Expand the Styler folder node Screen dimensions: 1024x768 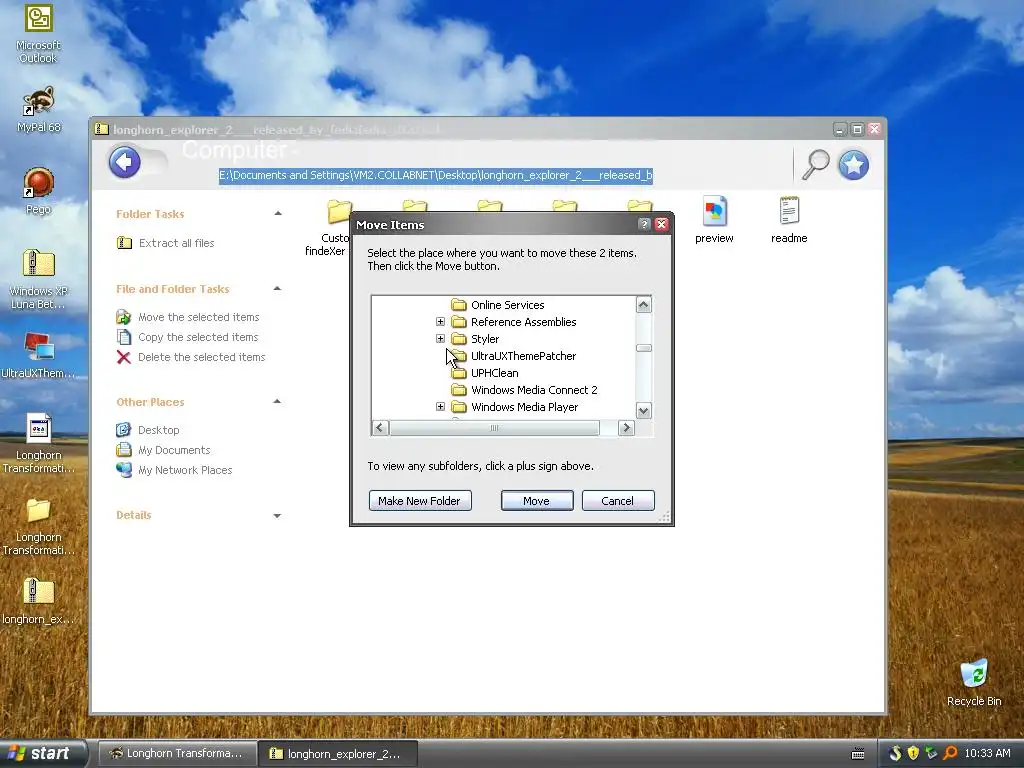[440, 339]
